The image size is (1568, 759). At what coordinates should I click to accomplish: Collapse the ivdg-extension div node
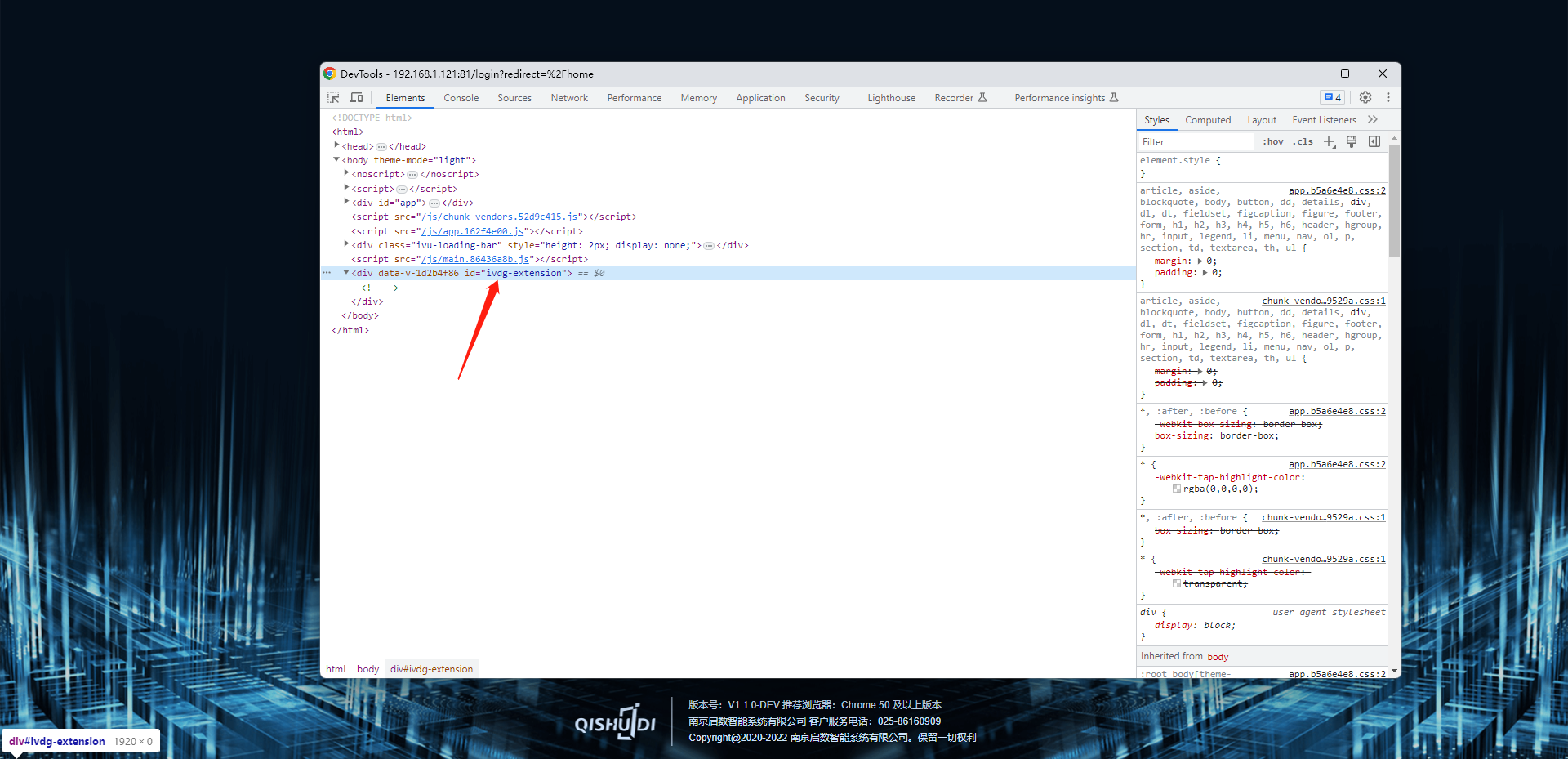click(x=346, y=272)
